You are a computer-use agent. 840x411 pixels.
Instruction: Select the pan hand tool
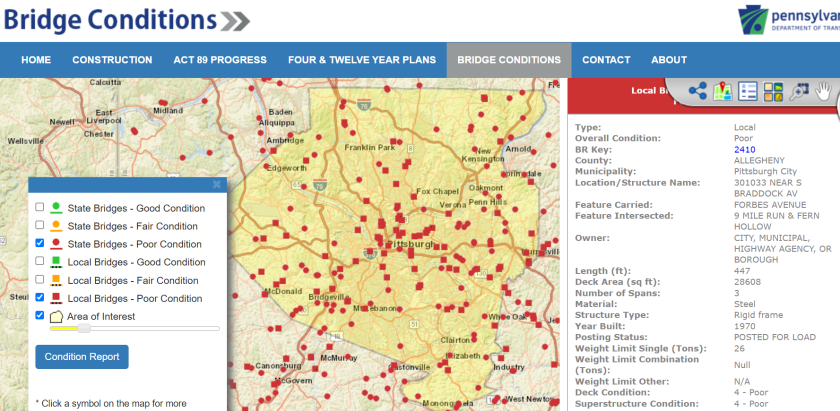(824, 92)
